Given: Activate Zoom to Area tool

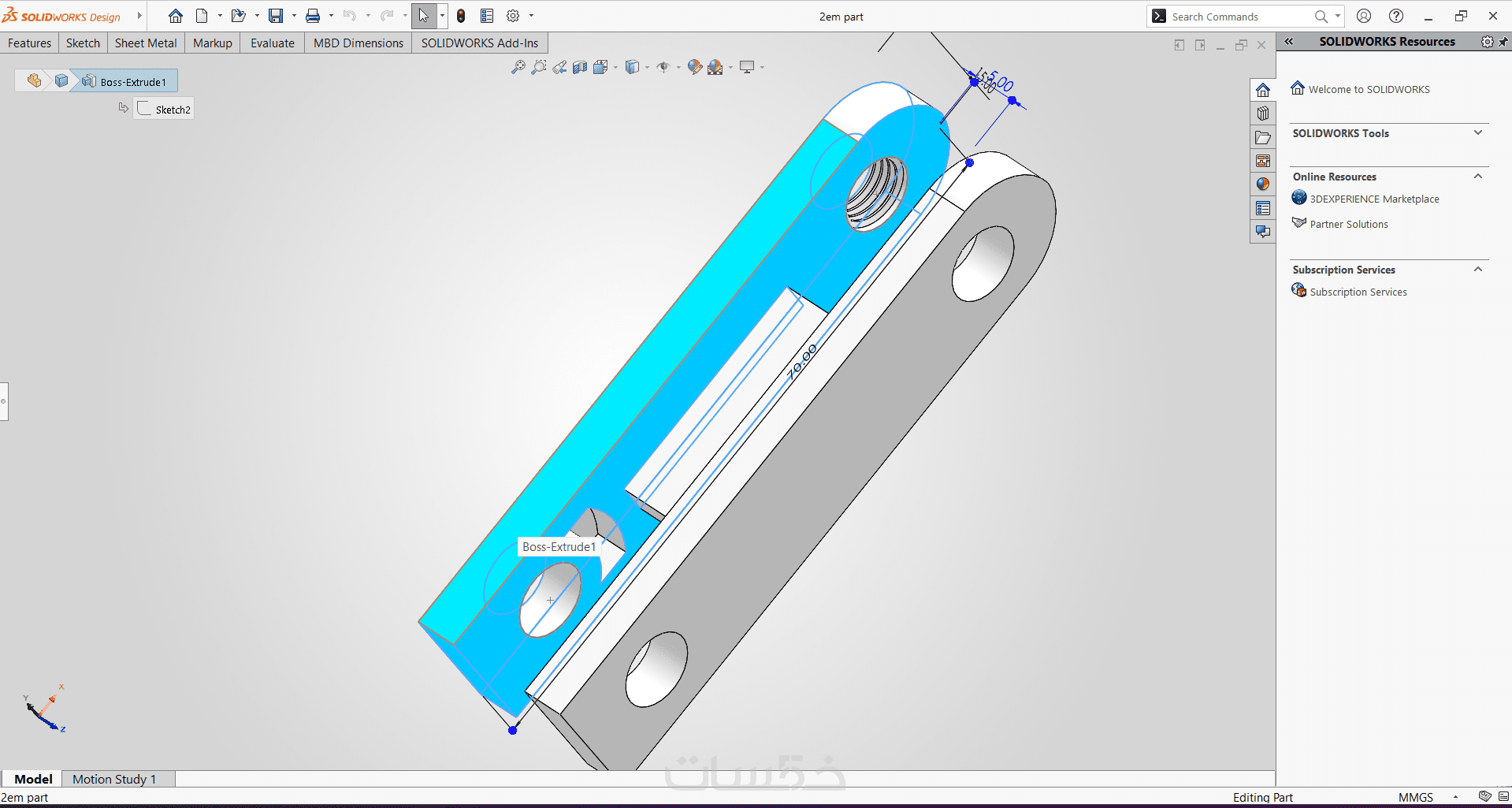Looking at the screenshot, I should click(539, 68).
